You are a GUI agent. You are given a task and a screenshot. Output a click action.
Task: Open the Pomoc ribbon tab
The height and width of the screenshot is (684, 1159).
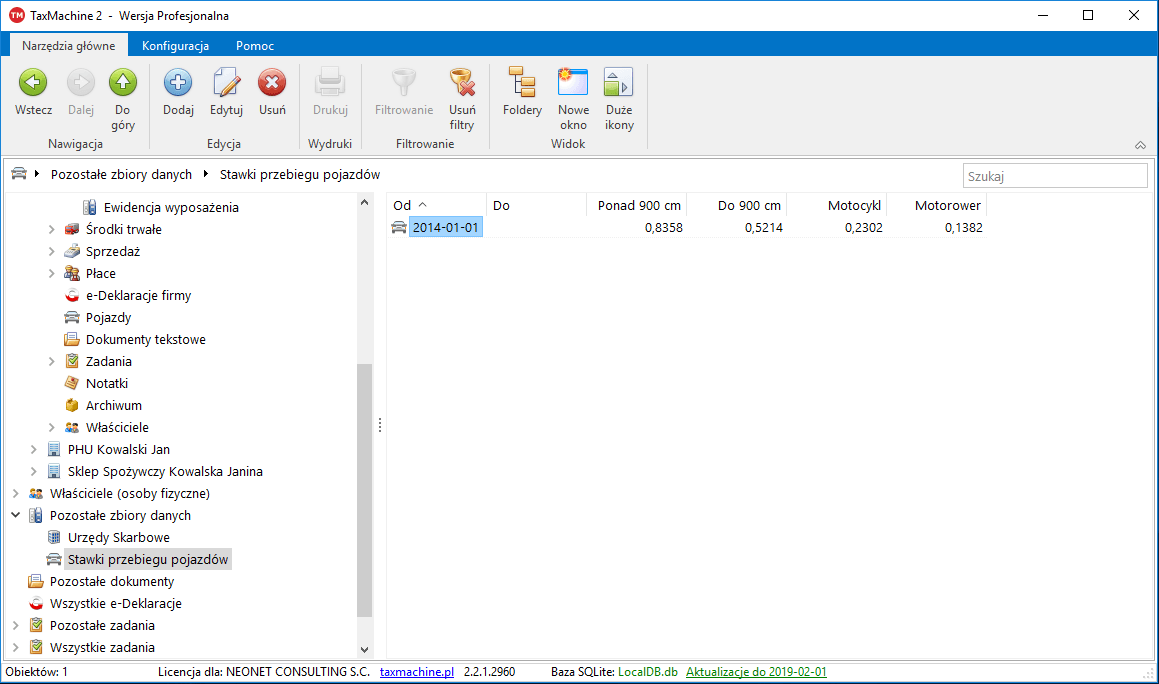coord(255,46)
